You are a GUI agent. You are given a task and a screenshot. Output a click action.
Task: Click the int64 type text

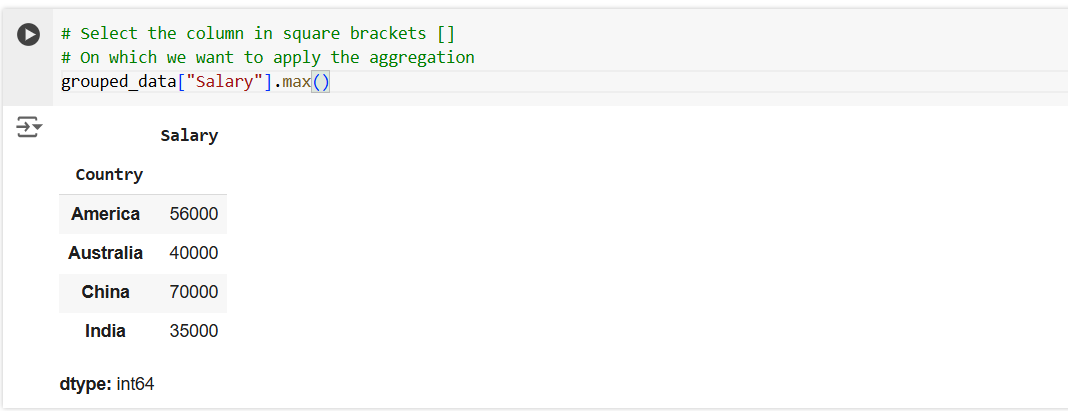coord(135,384)
